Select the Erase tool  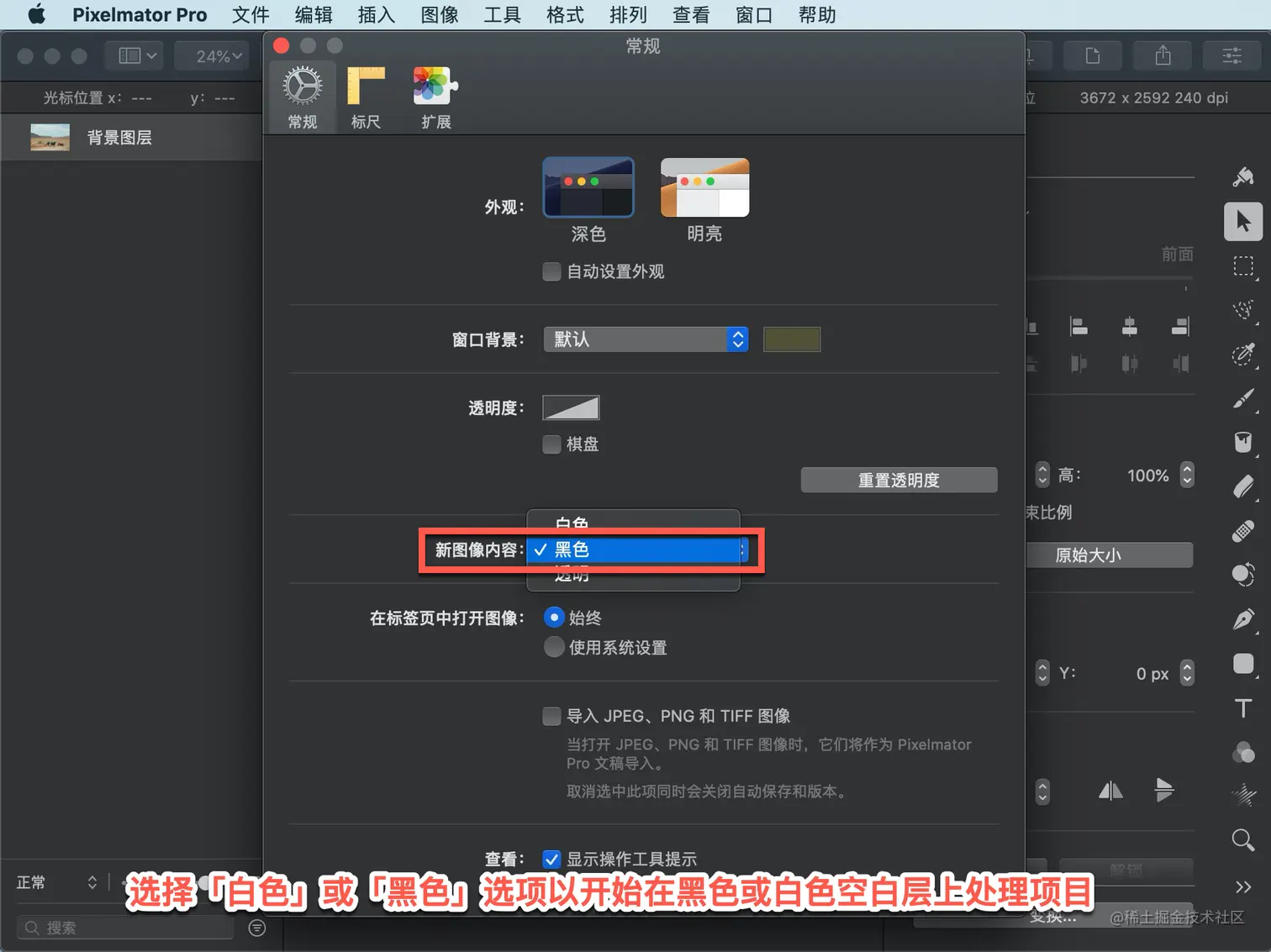click(x=1243, y=487)
